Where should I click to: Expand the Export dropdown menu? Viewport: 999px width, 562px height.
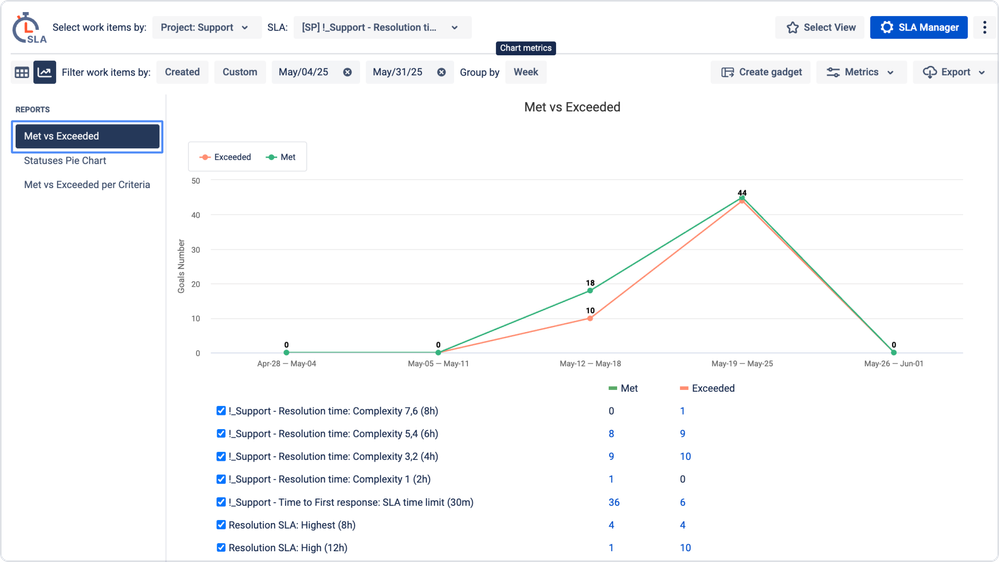(946, 72)
